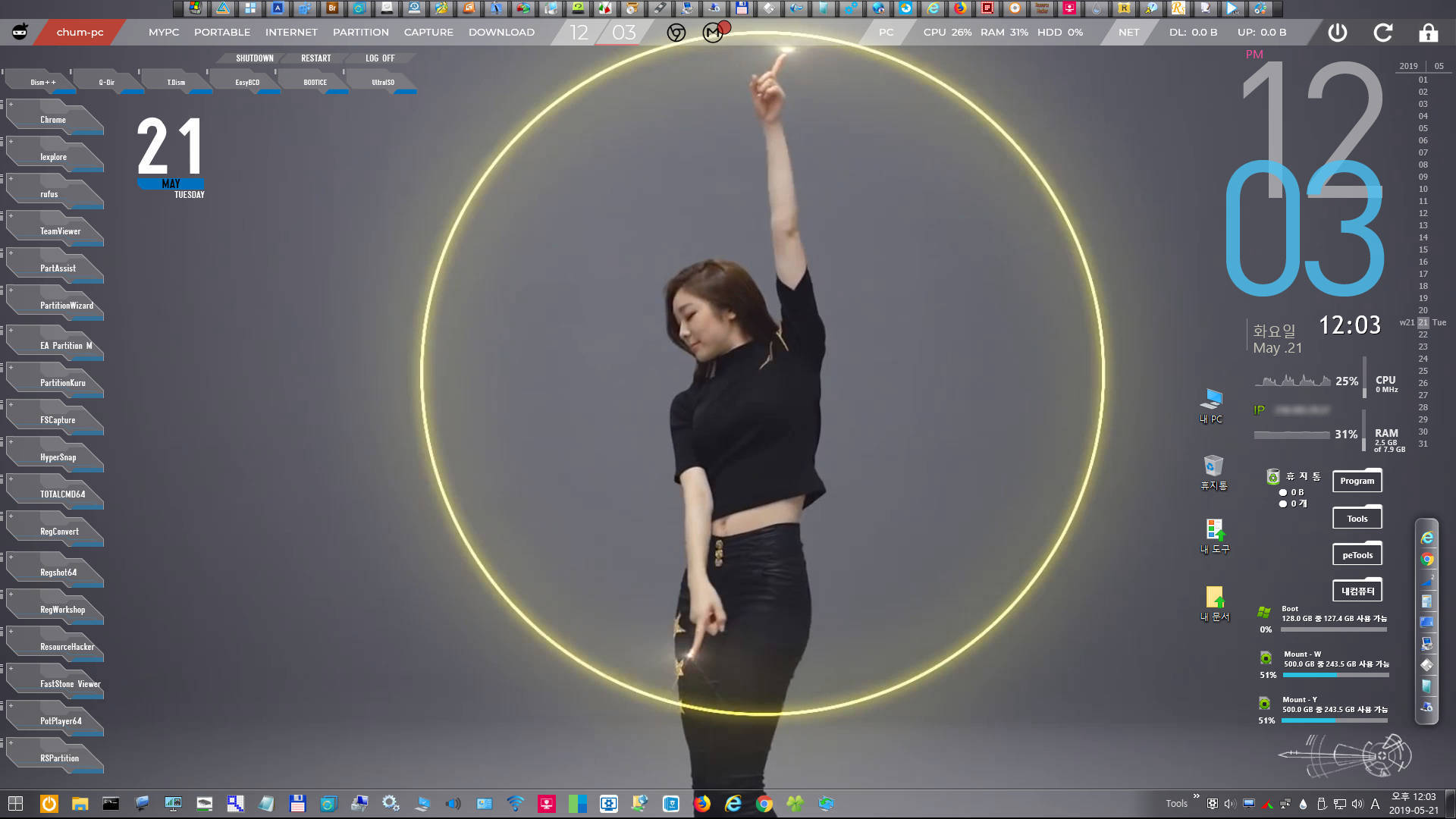
Task: Expand the plus marker on FSCapture tile
Action: [x=11, y=405]
